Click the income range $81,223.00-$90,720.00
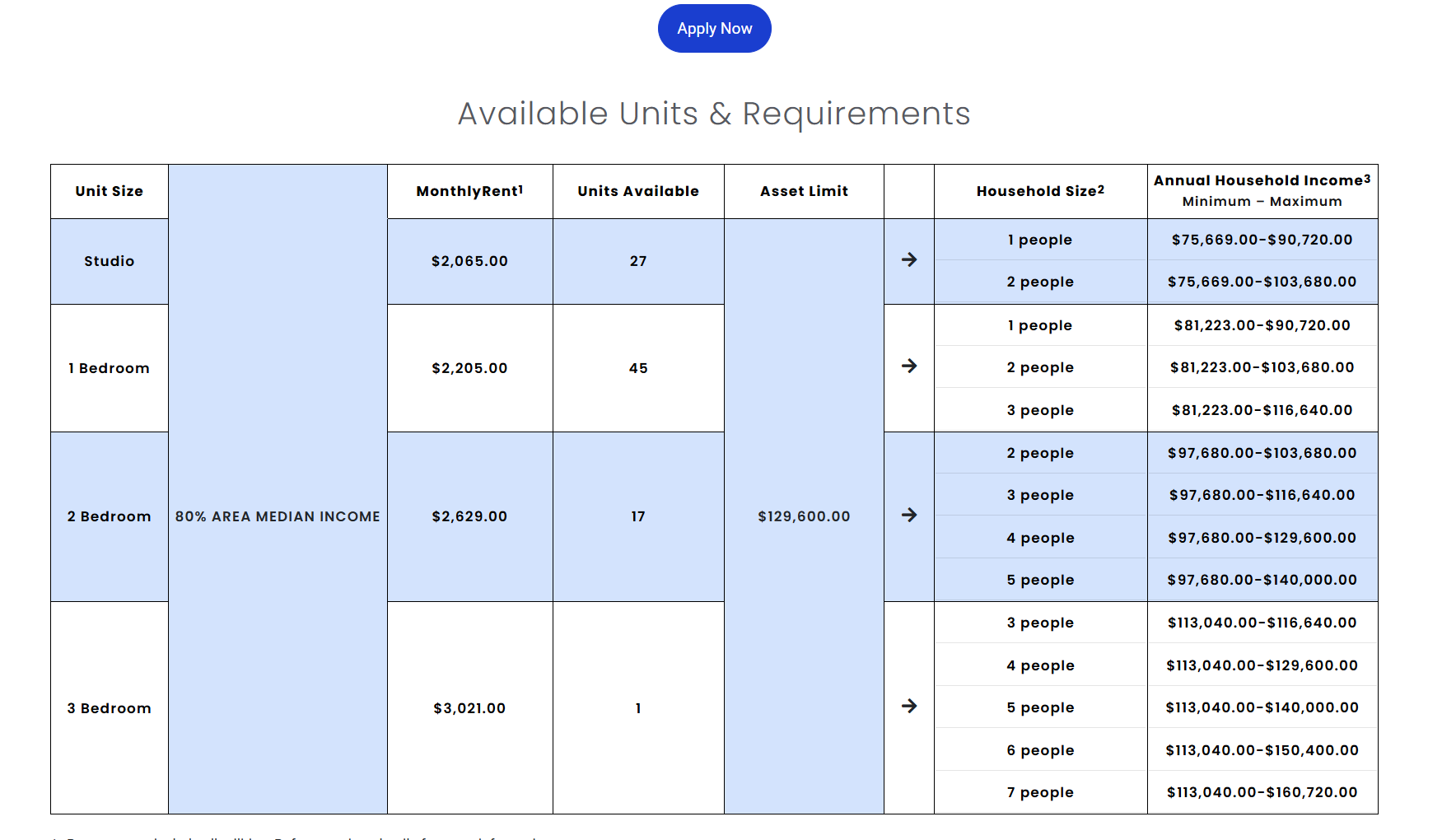1442x840 pixels. 1262,325
